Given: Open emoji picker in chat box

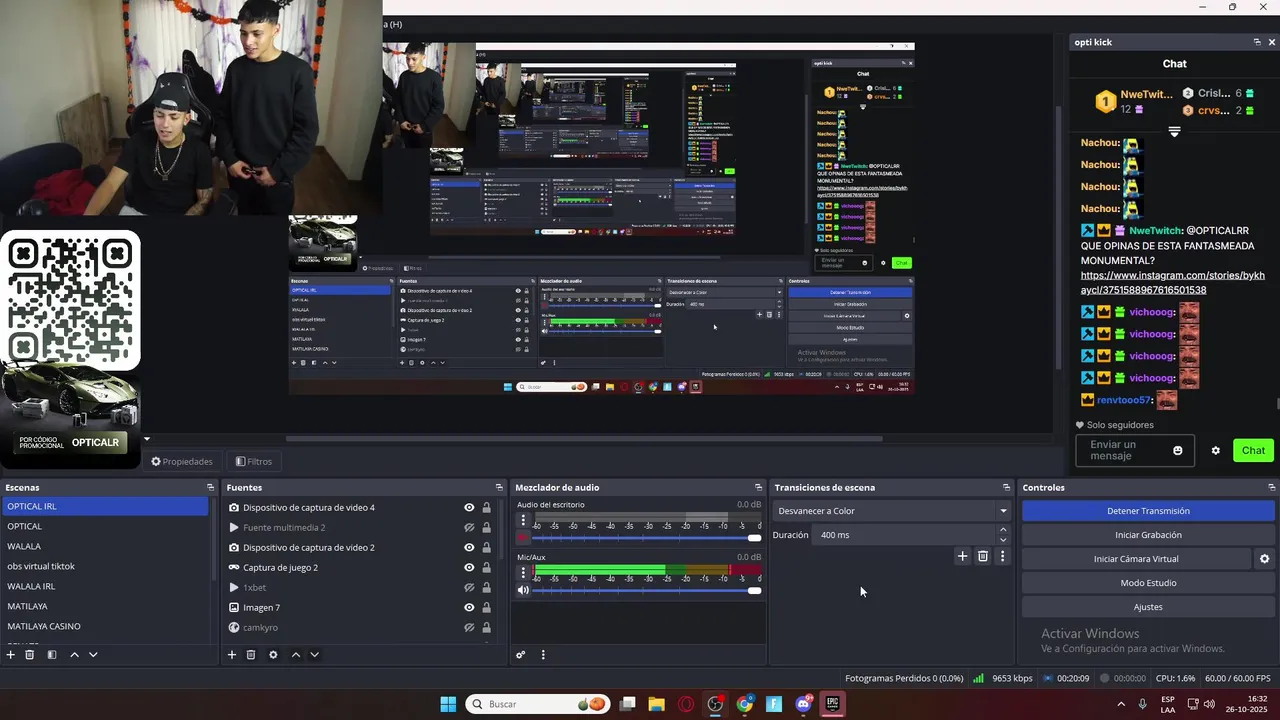Looking at the screenshot, I should 1178,450.
